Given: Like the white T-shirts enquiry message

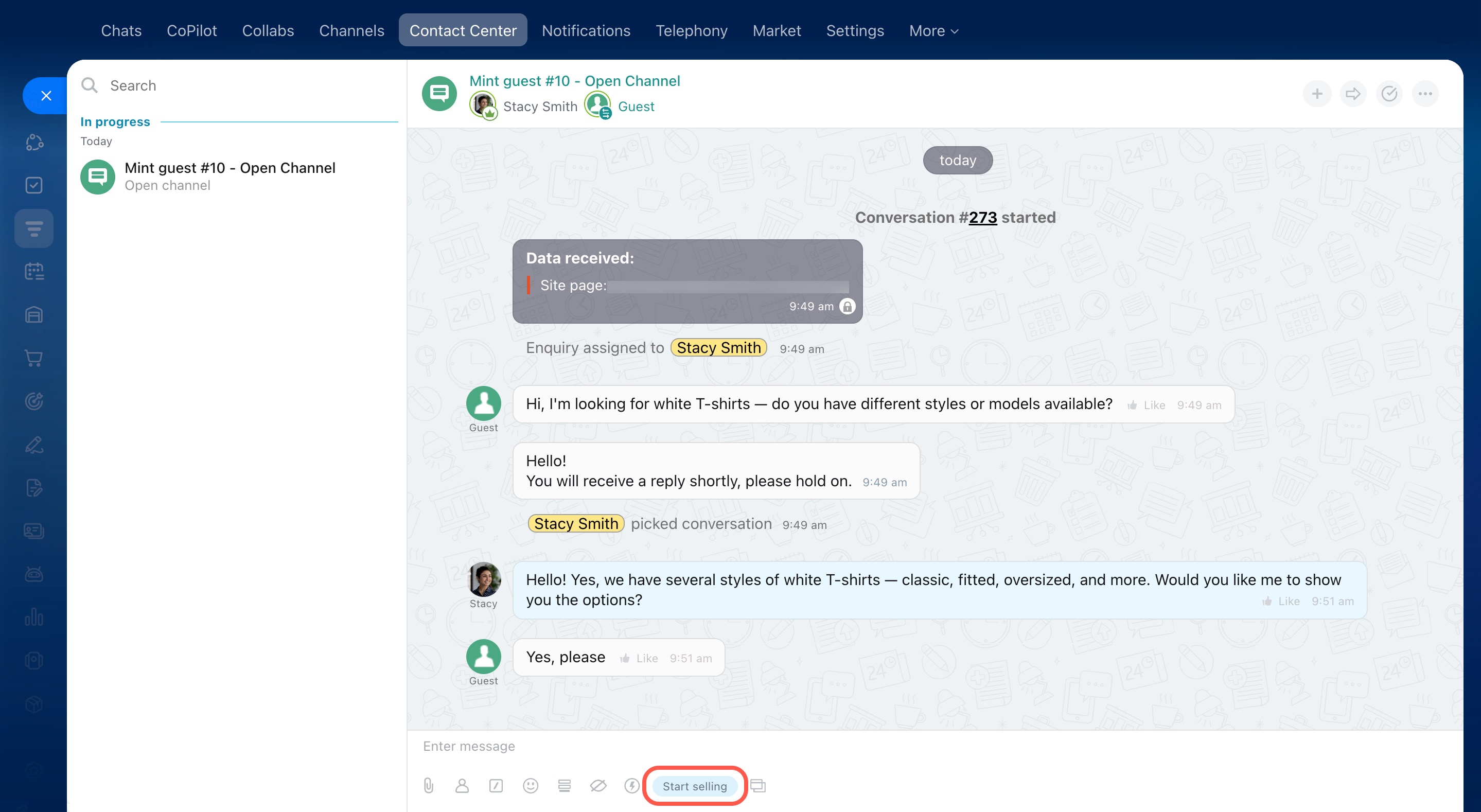Looking at the screenshot, I should pos(1147,405).
